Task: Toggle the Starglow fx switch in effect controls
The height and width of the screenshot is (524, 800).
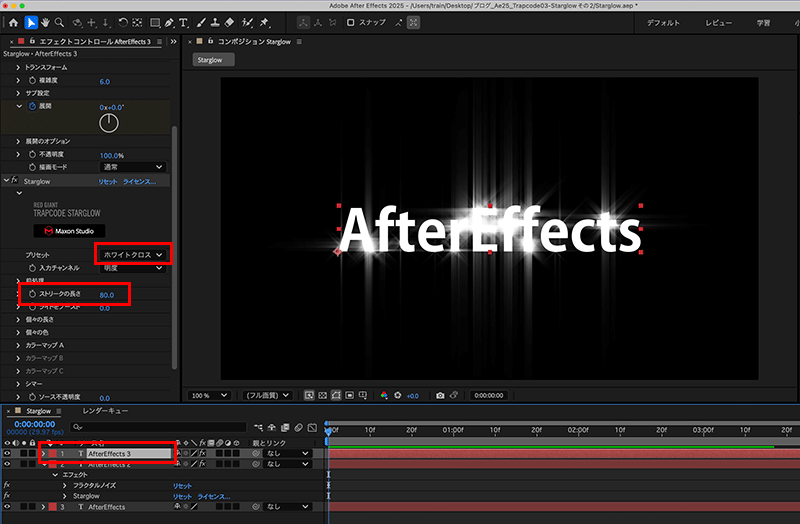Action: tap(14, 181)
